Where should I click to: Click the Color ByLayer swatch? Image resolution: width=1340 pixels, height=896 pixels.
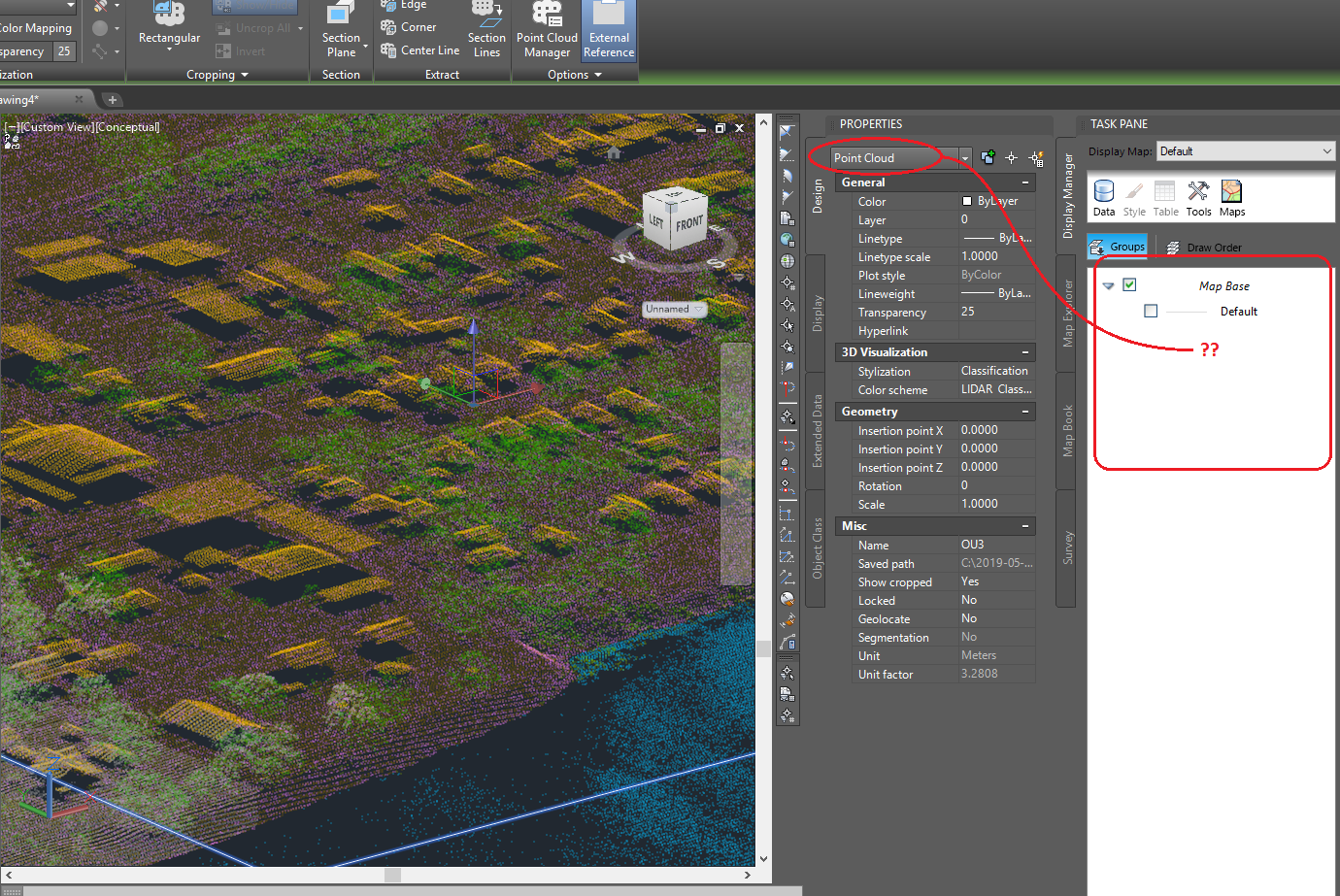(967, 201)
